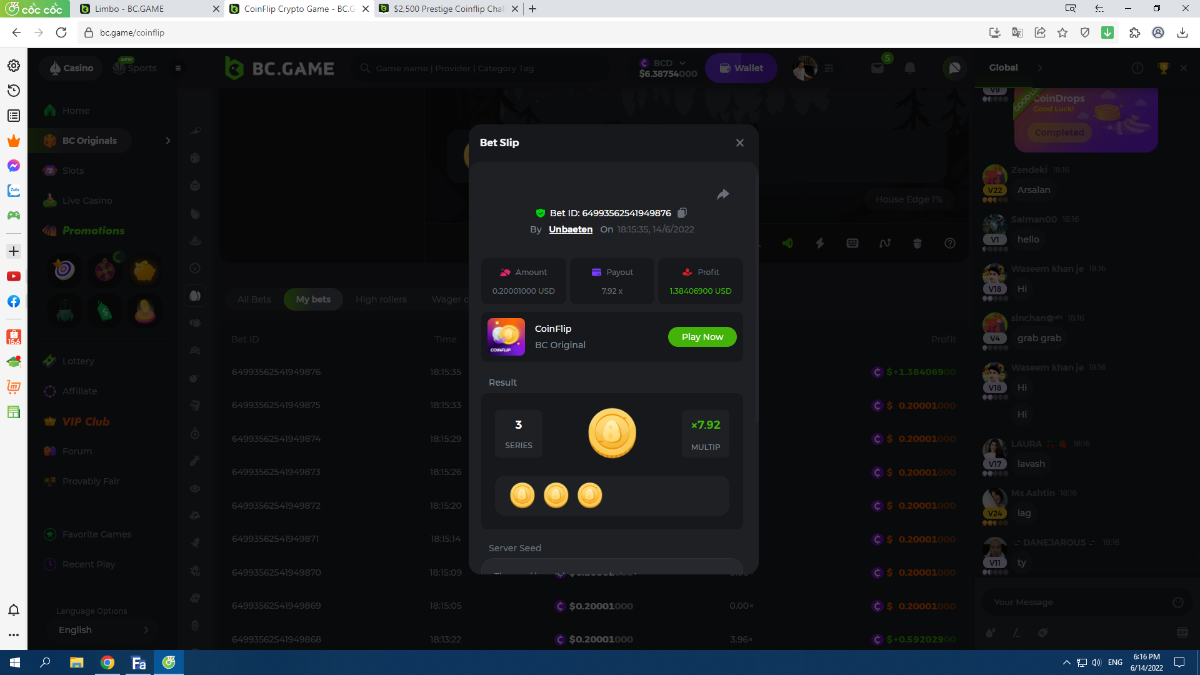The image size is (1200, 675).
Task: Open browser history from sidebar clock icon
Action: (14, 91)
